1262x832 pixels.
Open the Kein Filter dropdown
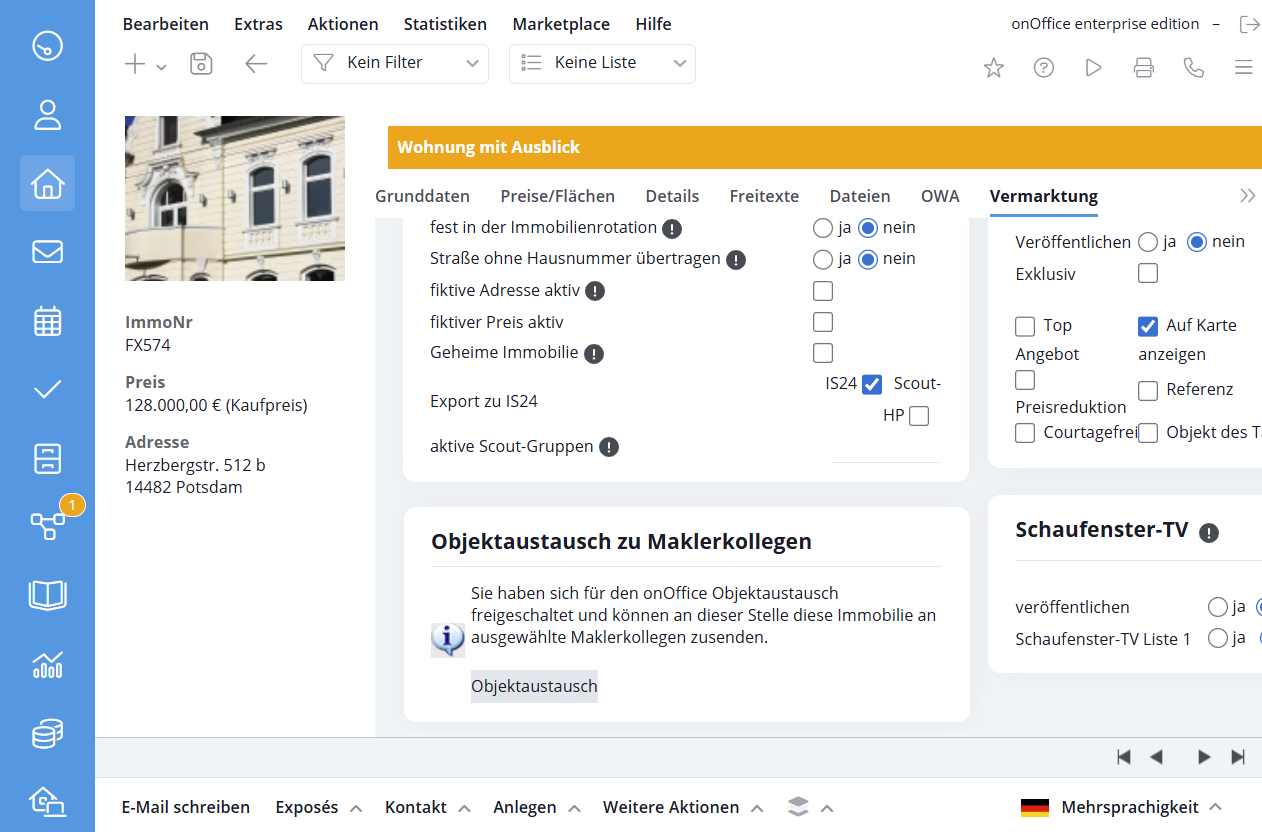[394, 63]
